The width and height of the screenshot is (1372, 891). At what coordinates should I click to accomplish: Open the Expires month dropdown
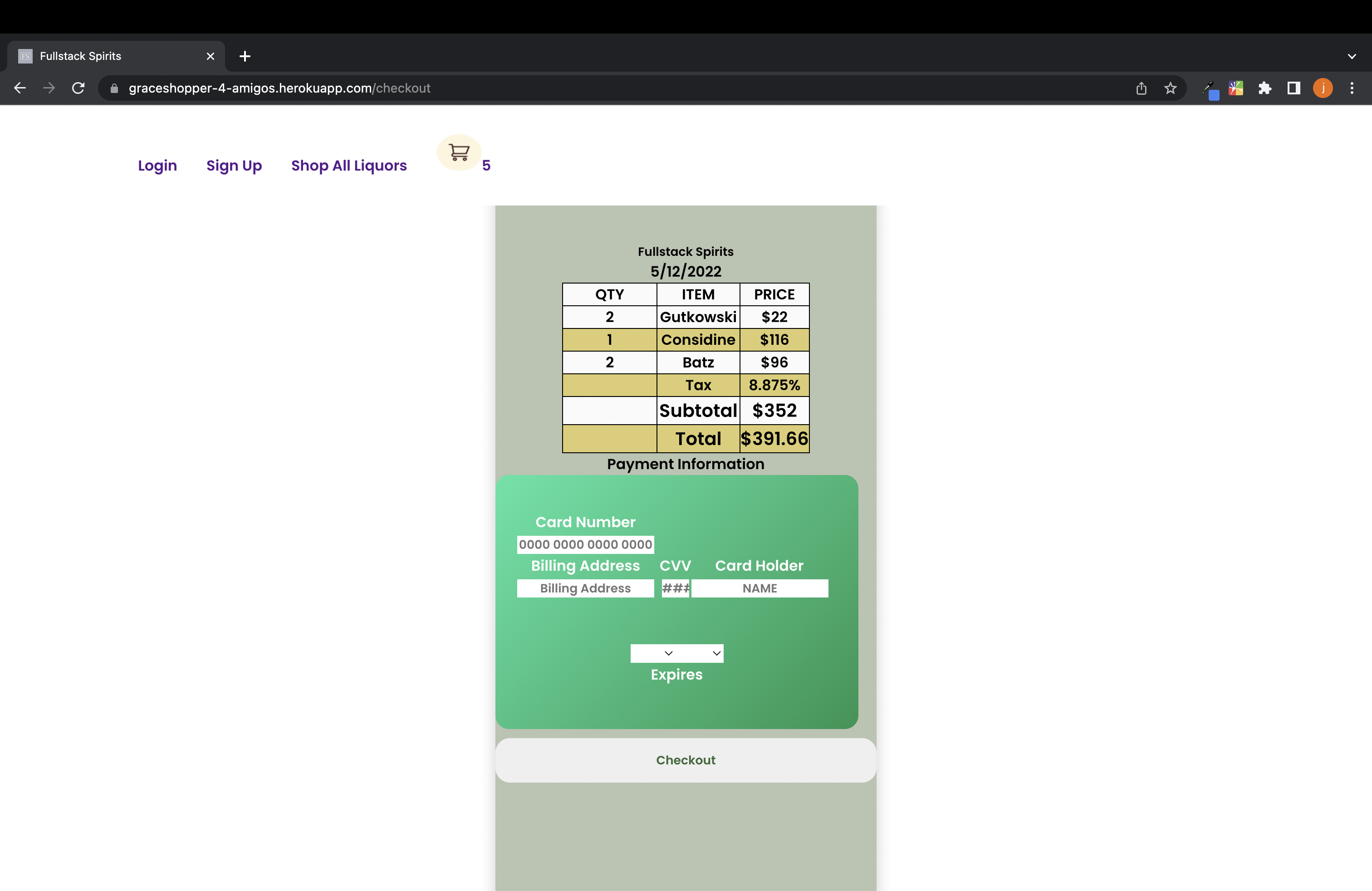[654, 653]
